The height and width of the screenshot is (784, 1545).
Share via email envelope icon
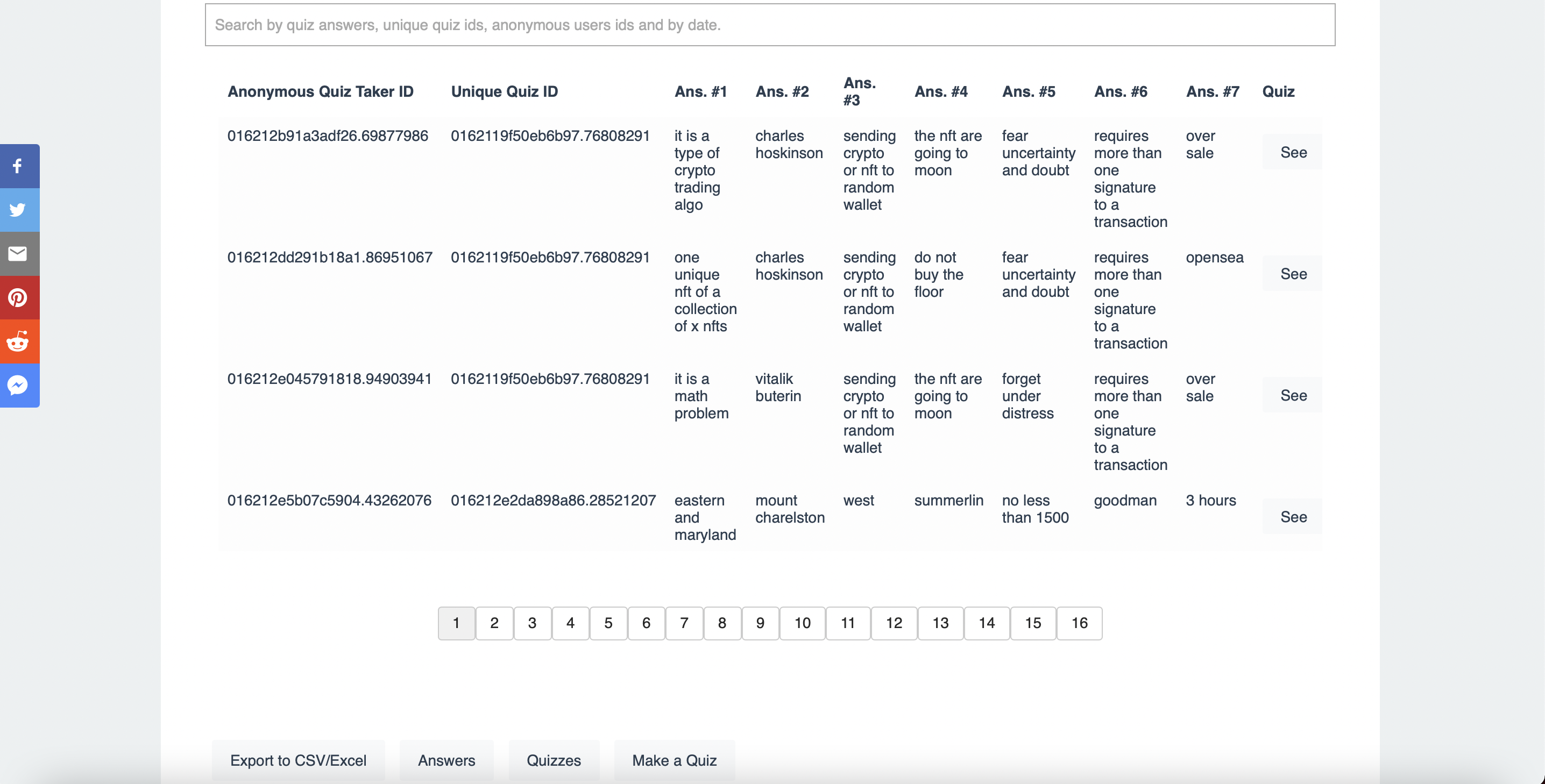(18, 254)
